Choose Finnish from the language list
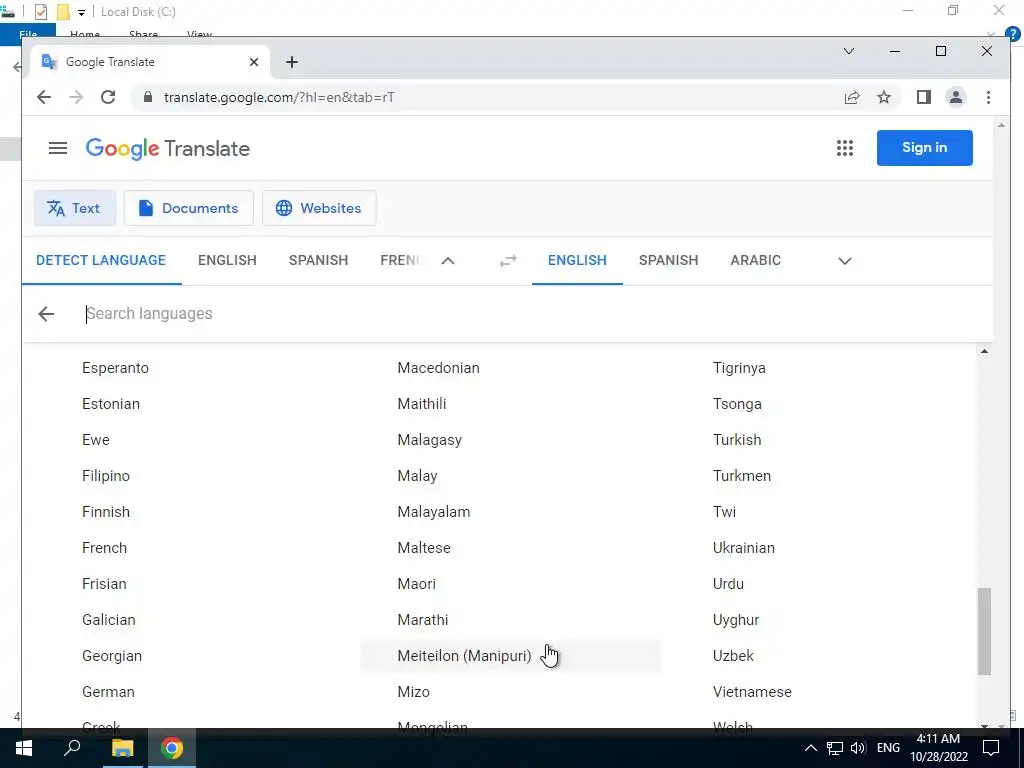Image resolution: width=1024 pixels, height=768 pixels. pos(106,511)
